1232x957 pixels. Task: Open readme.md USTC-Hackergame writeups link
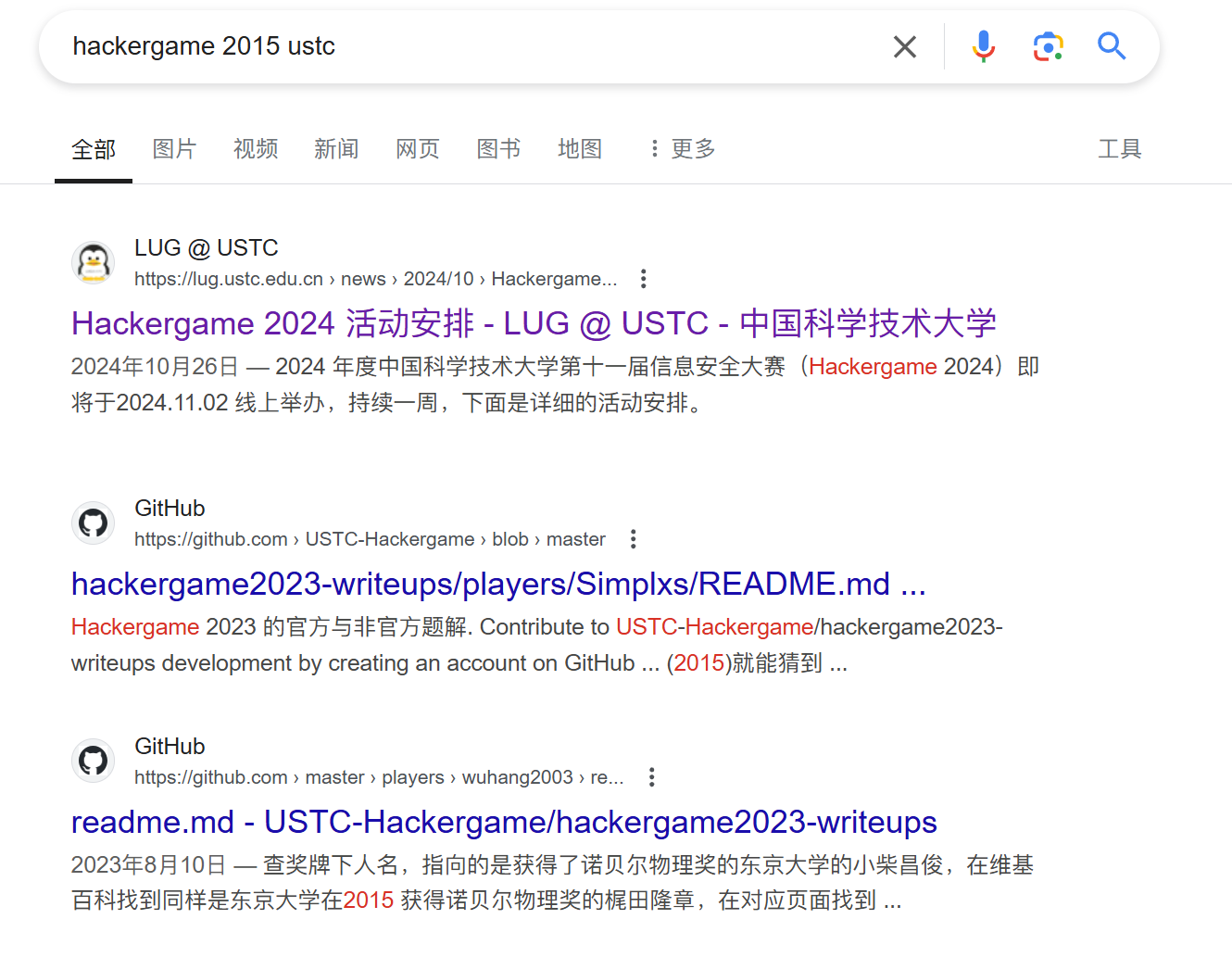(504, 822)
